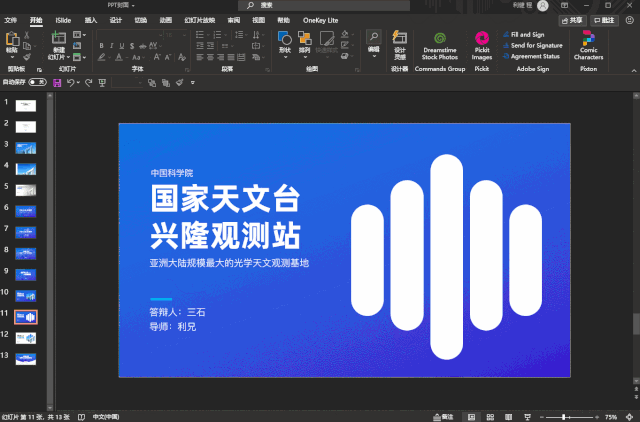Collapse the ribbon with the chevron
Image resolution: width=640 pixels, height=422 pixels.
pyautogui.click(x=633, y=71)
